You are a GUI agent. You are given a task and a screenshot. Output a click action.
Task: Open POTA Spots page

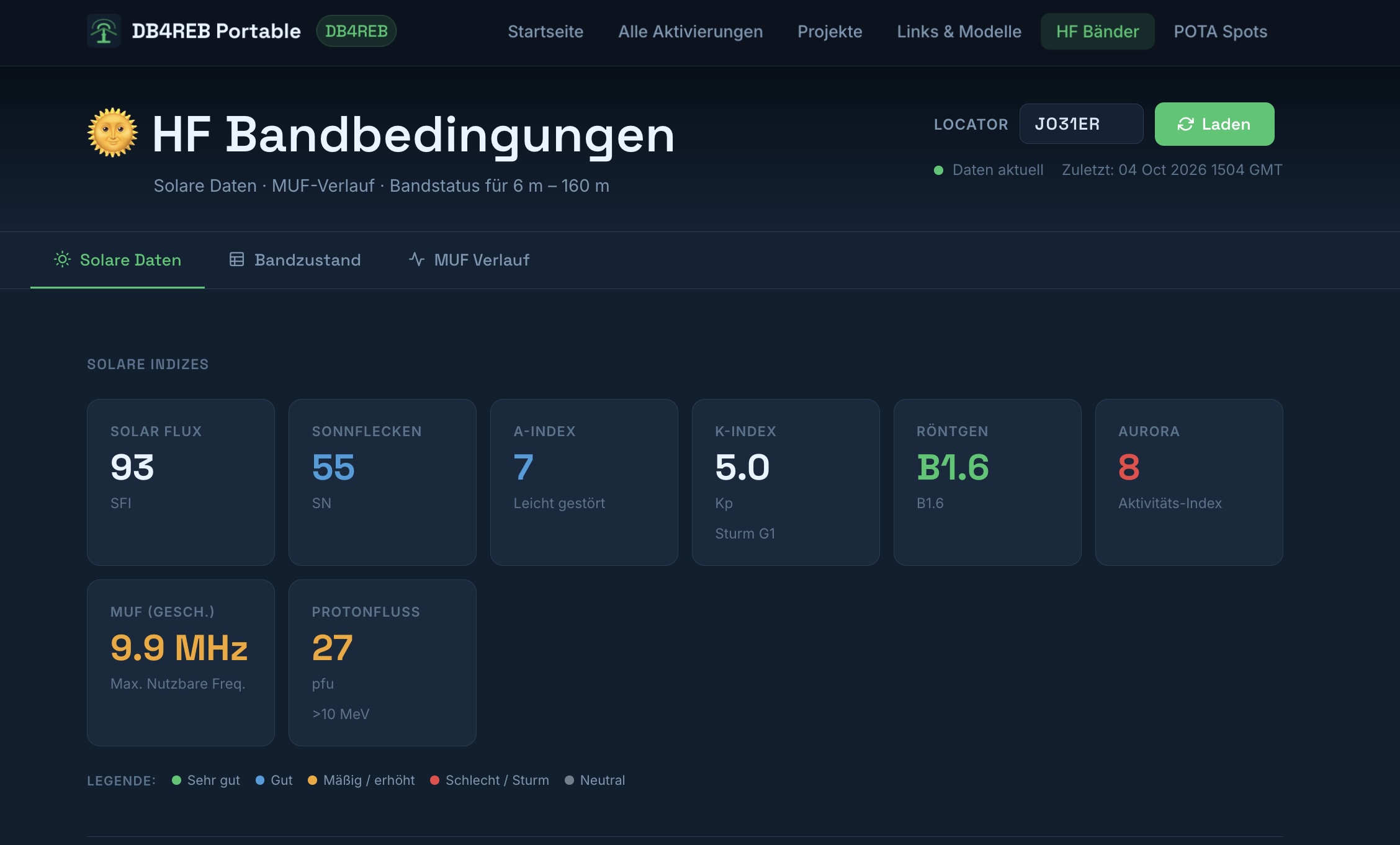point(1220,31)
